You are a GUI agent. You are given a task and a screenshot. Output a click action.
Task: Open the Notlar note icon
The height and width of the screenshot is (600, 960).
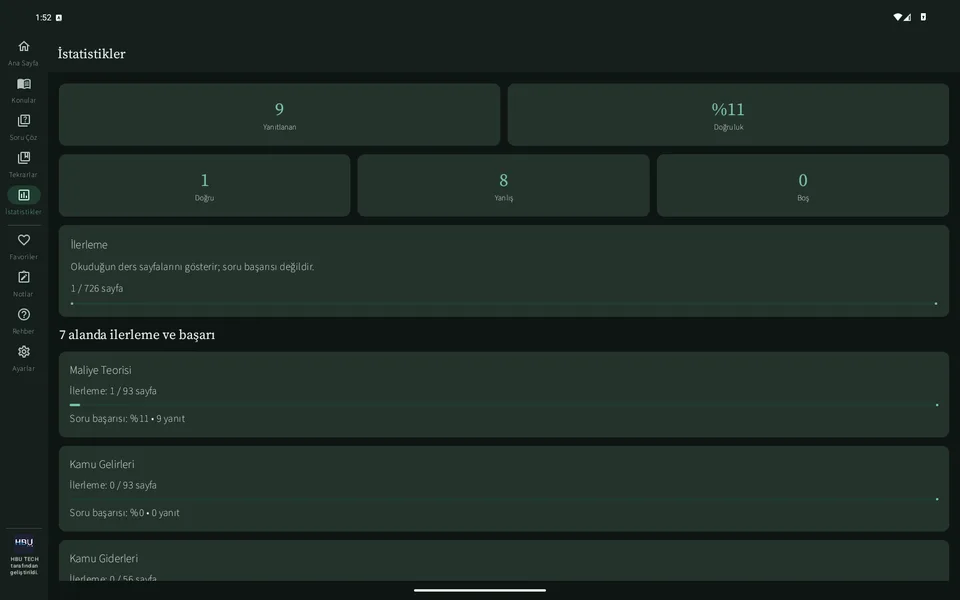point(24,277)
